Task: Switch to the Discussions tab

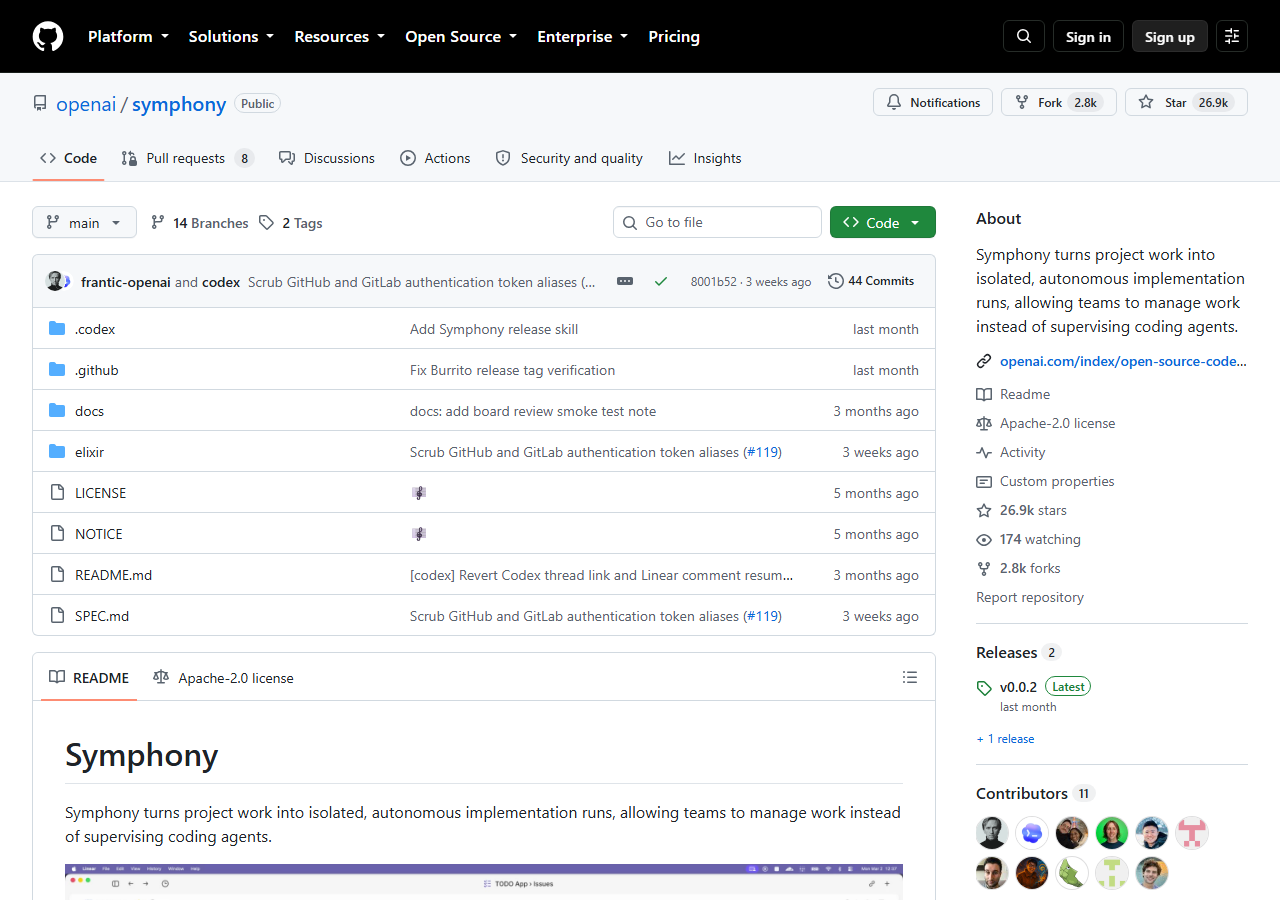Action: [x=327, y=158]
